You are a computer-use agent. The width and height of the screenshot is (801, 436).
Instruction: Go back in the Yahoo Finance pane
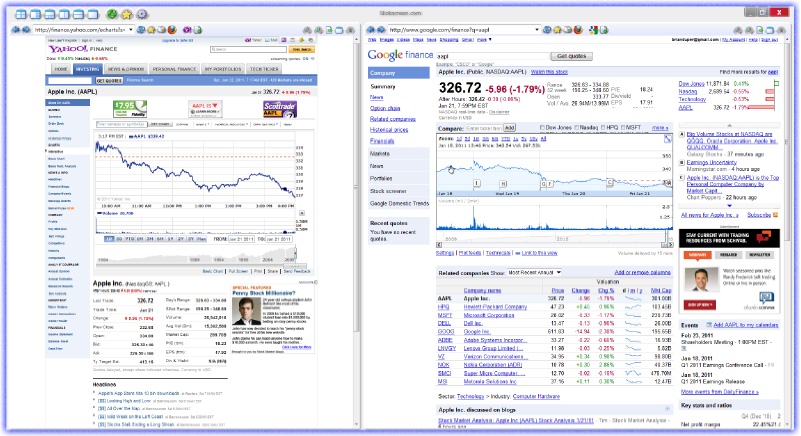pos(16,30)
